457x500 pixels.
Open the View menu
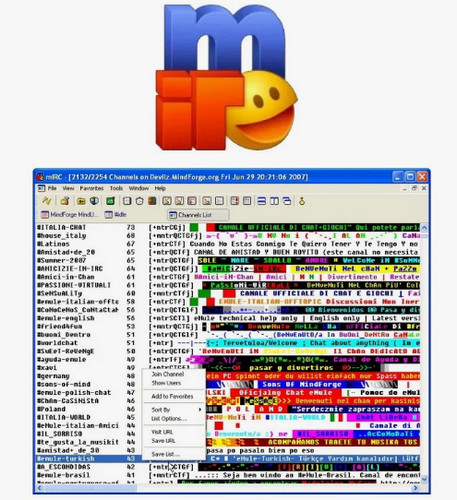[68, 188]
